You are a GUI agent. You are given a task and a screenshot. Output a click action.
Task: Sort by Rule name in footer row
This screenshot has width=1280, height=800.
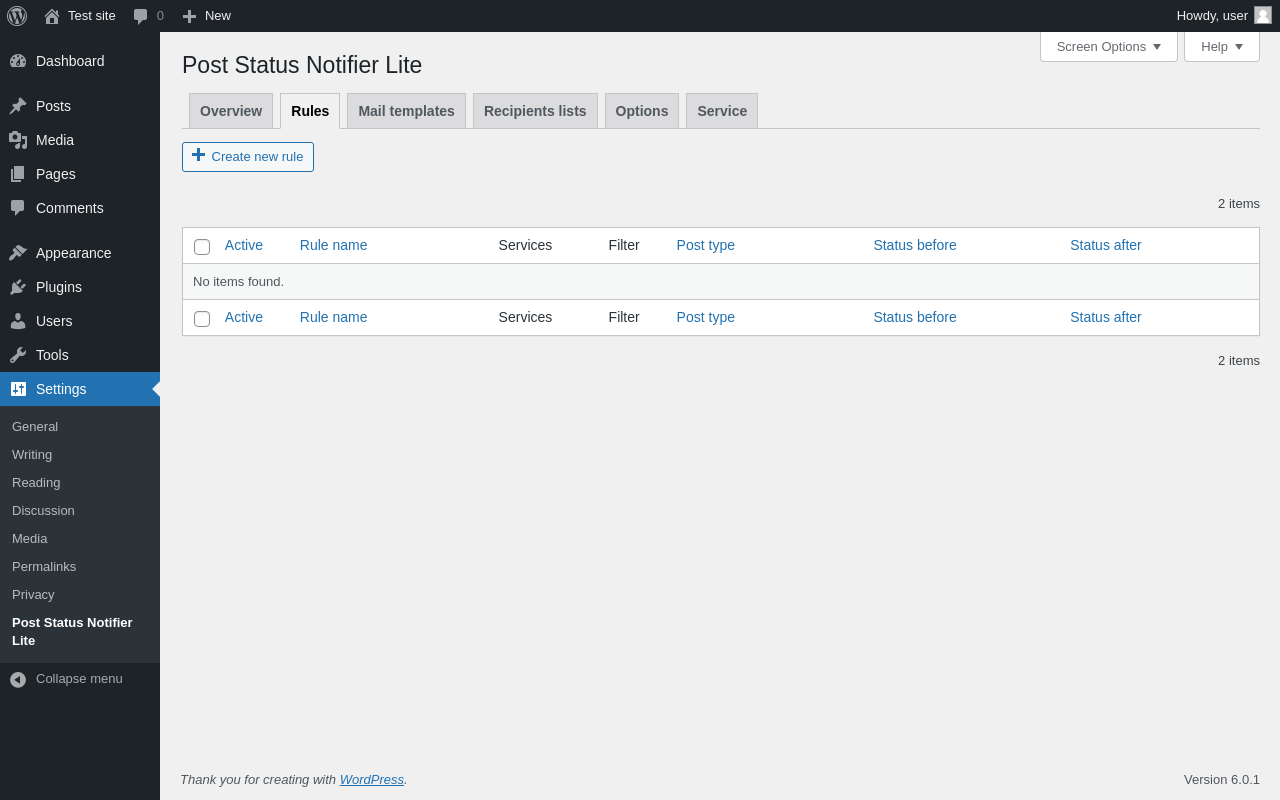334,317
